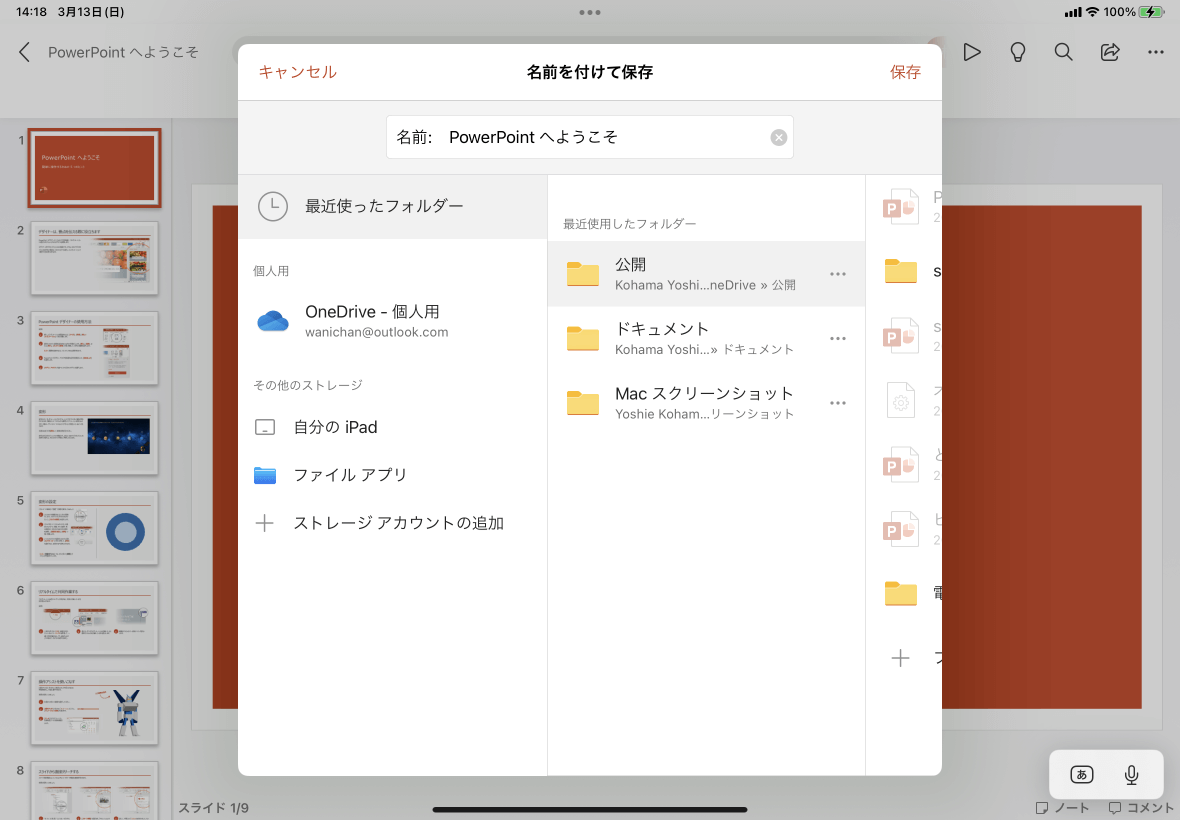Select 最近使ったフォルダー in the sidebar
Viewport: 1180px width, 820px height.
[392, 206]
